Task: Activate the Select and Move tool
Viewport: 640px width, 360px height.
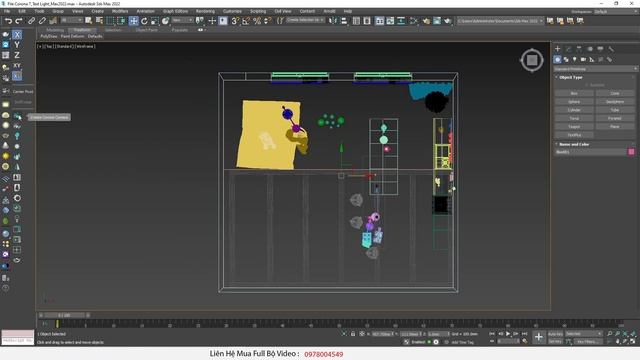Action: click(x=133, y=20)
